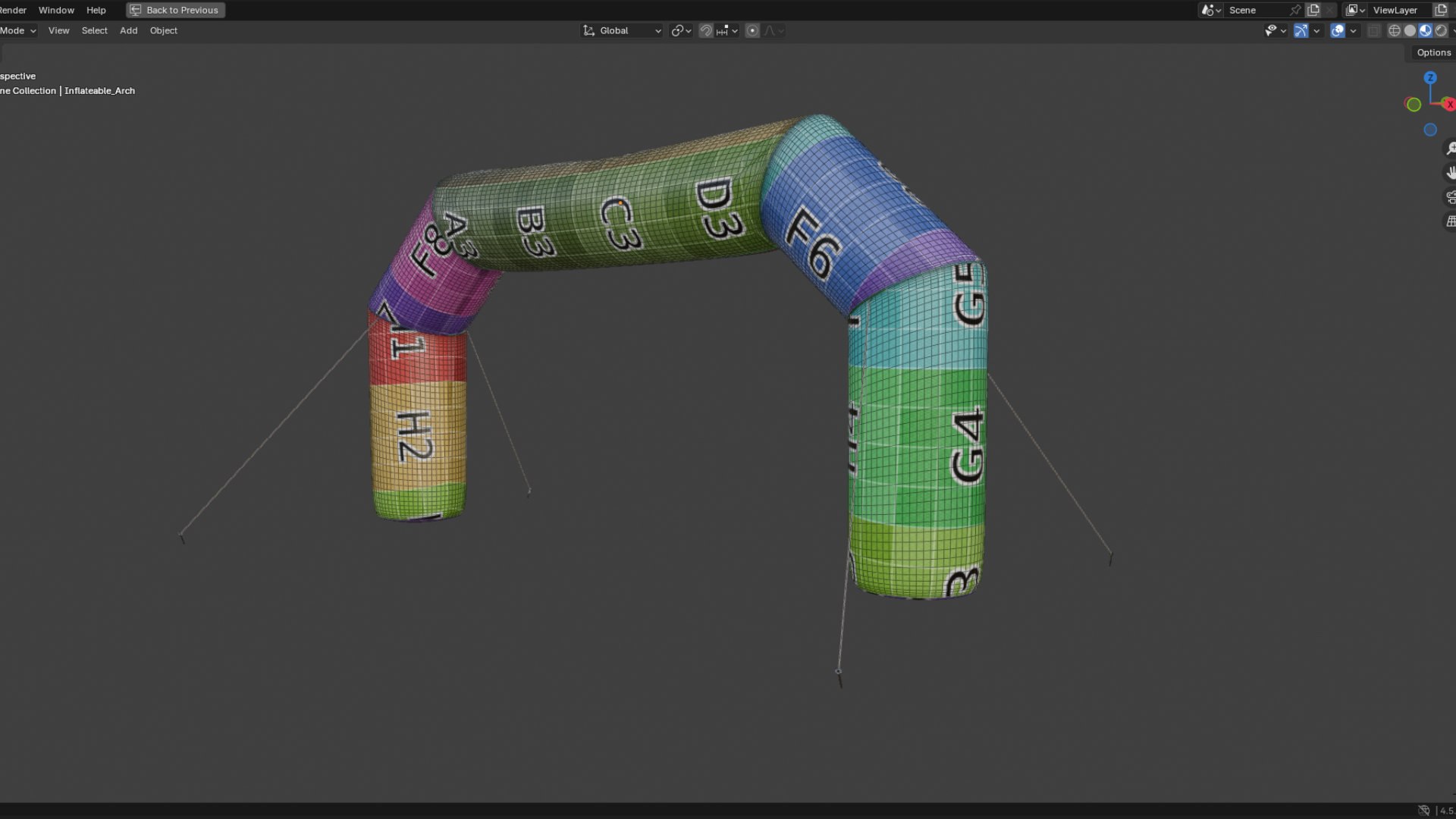Open the Window menu
This screenshot has height=819, width=1456.
click(56, 10)
